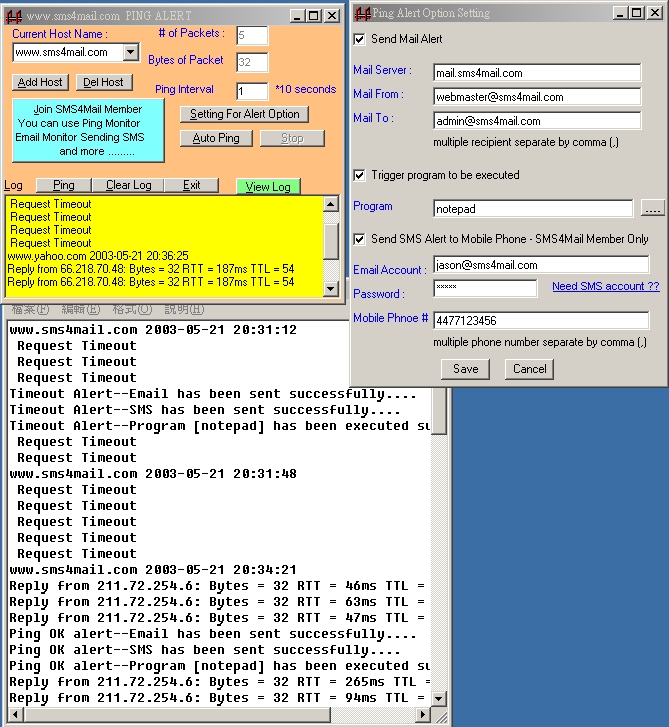The width and height of the screenshot is (669, 727).
Task: Click the Join SMS4Mail Member banner
Action: 88,130
